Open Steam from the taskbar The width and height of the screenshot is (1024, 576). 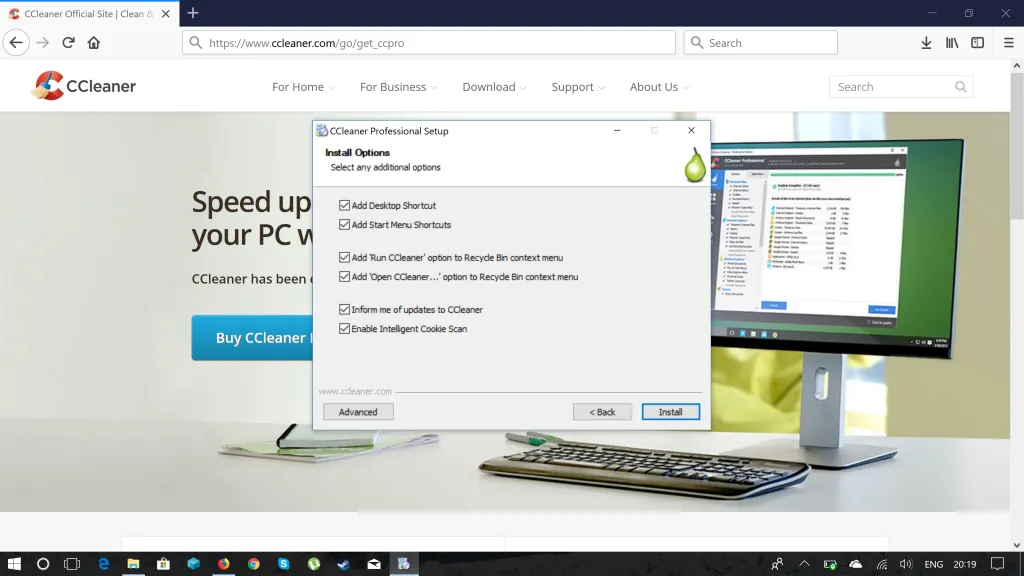344,564
